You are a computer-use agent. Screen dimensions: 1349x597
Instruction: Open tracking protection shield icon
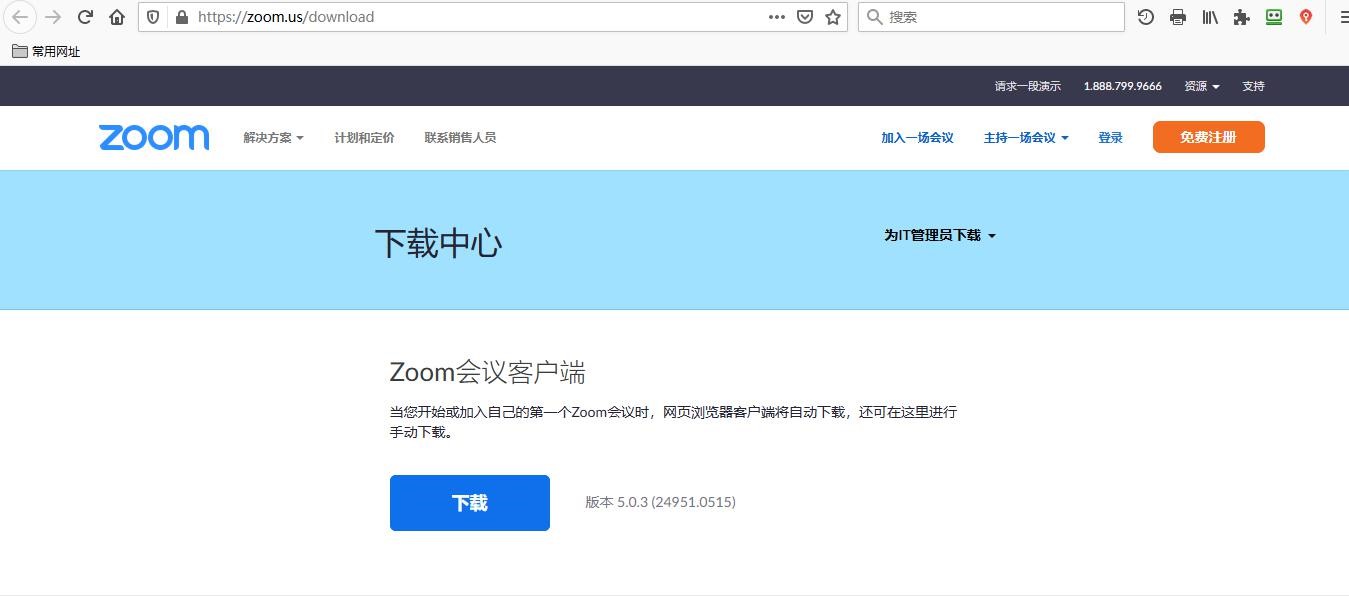[x=153, y=17]
